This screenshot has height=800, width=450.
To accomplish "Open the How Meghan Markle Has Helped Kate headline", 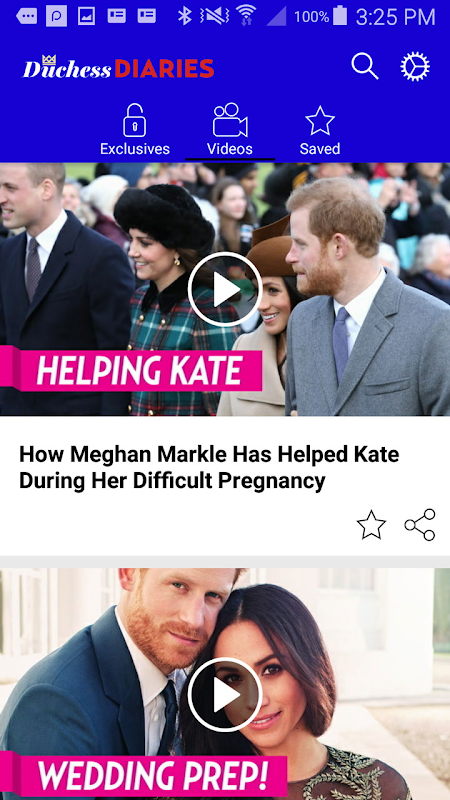I will 209,467.
